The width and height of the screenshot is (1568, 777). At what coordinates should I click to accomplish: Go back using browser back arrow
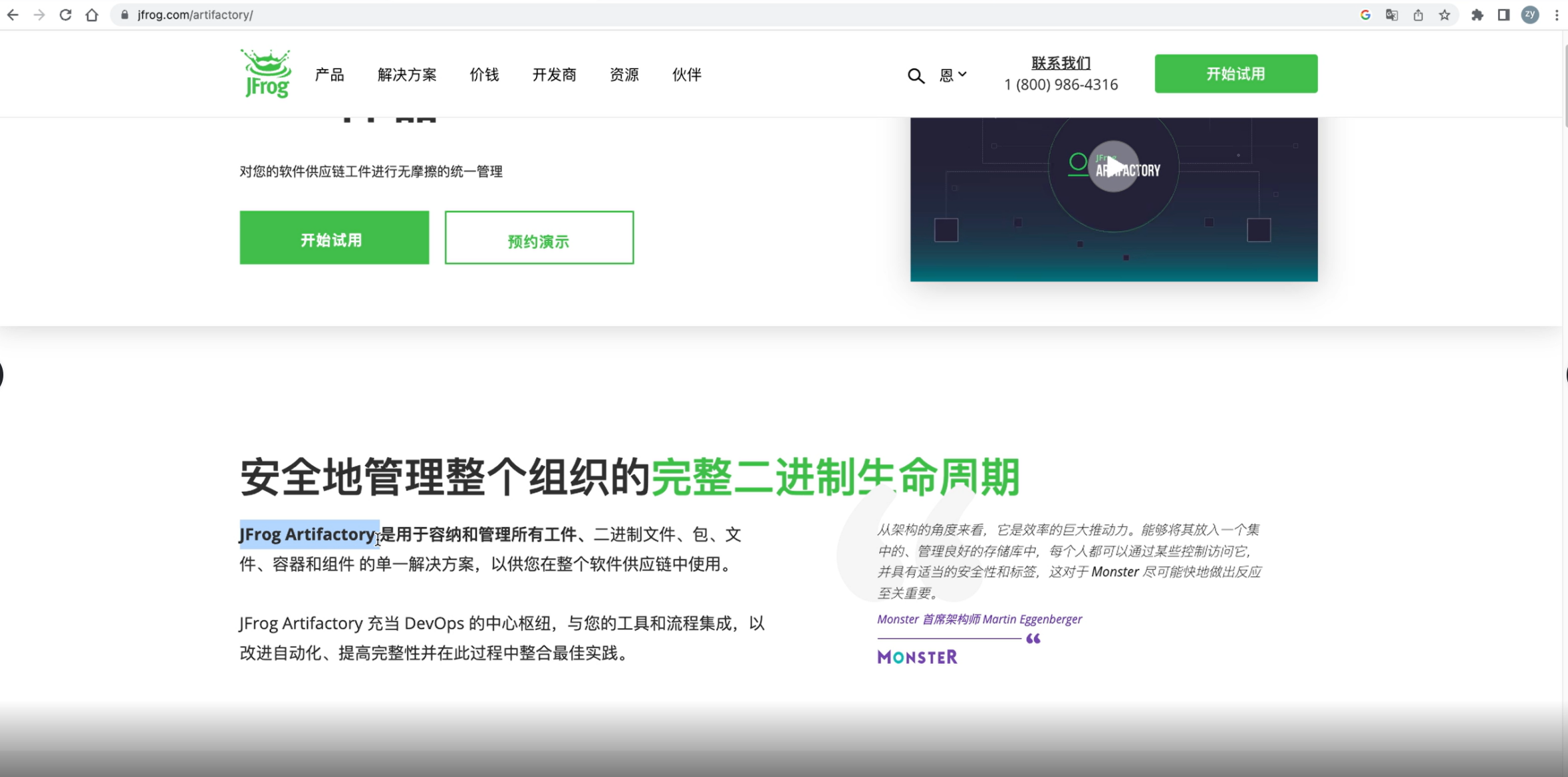[x=13, y=15]
